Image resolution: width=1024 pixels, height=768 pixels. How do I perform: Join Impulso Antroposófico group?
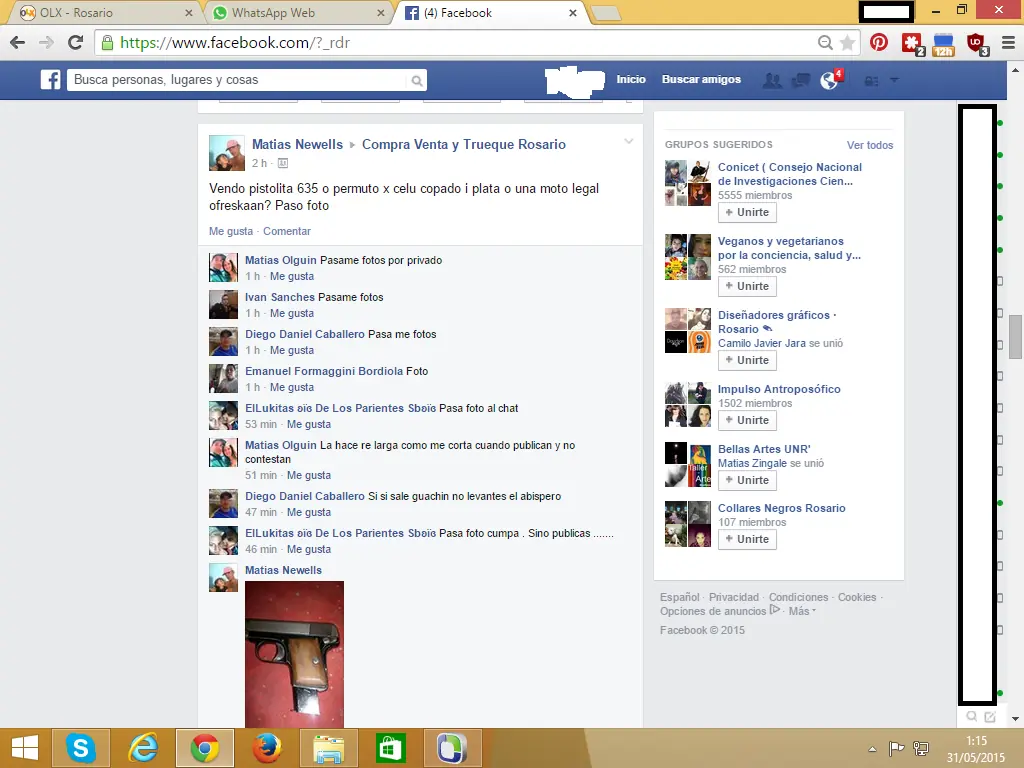point(747,420)
